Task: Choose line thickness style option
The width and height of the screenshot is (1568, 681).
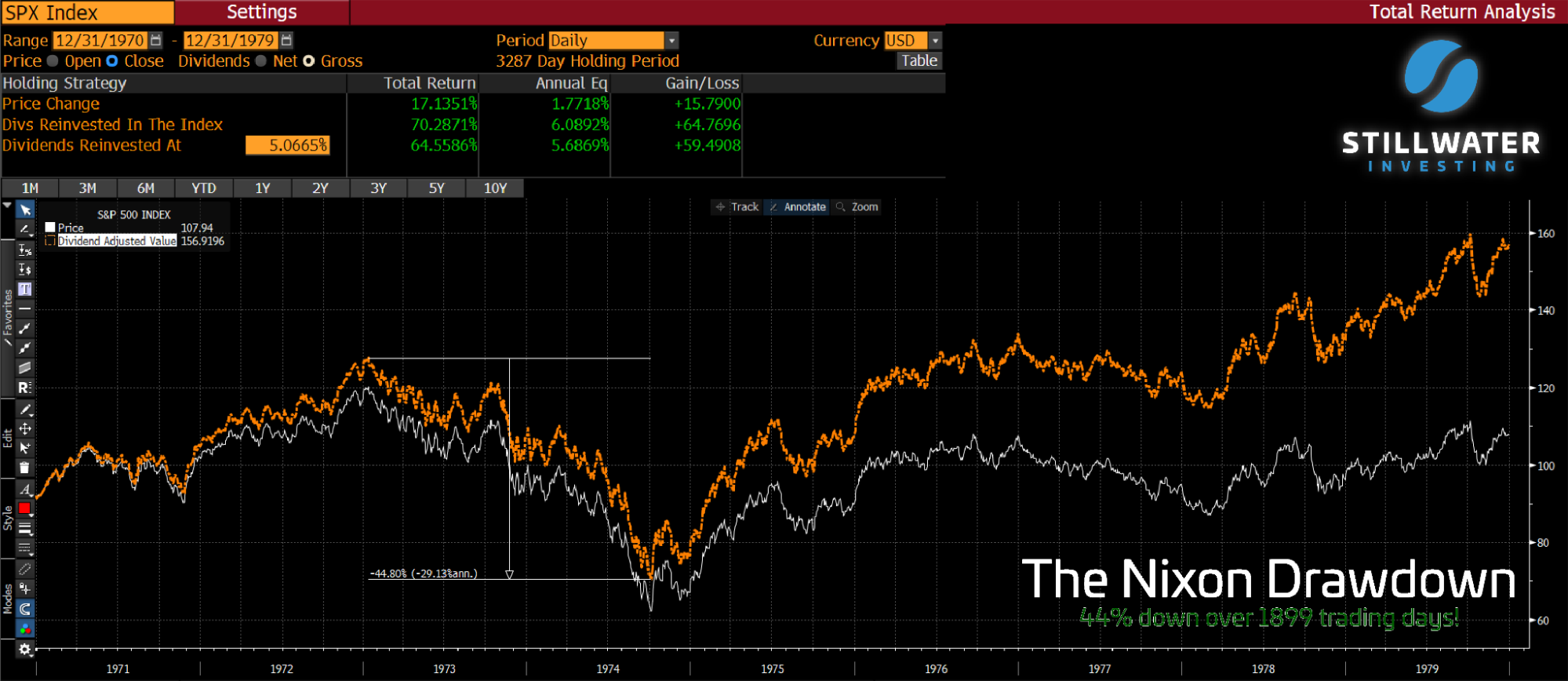Action: point(25,528)
